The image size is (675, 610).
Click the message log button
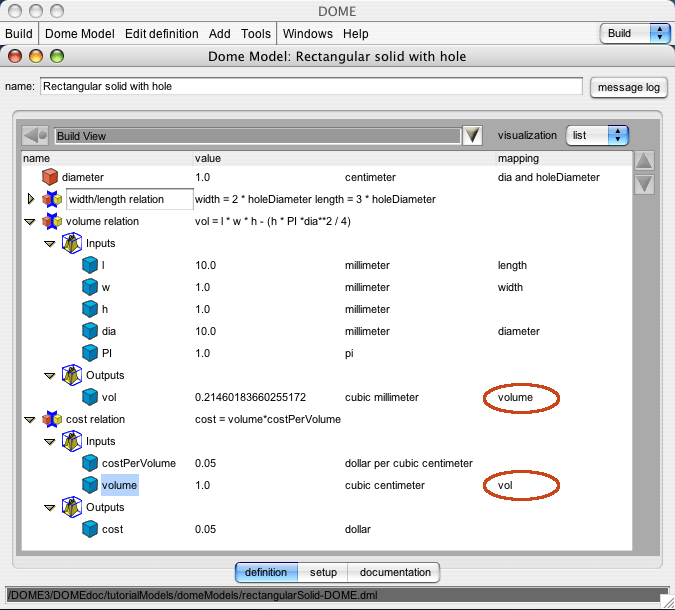pos(629,87)
